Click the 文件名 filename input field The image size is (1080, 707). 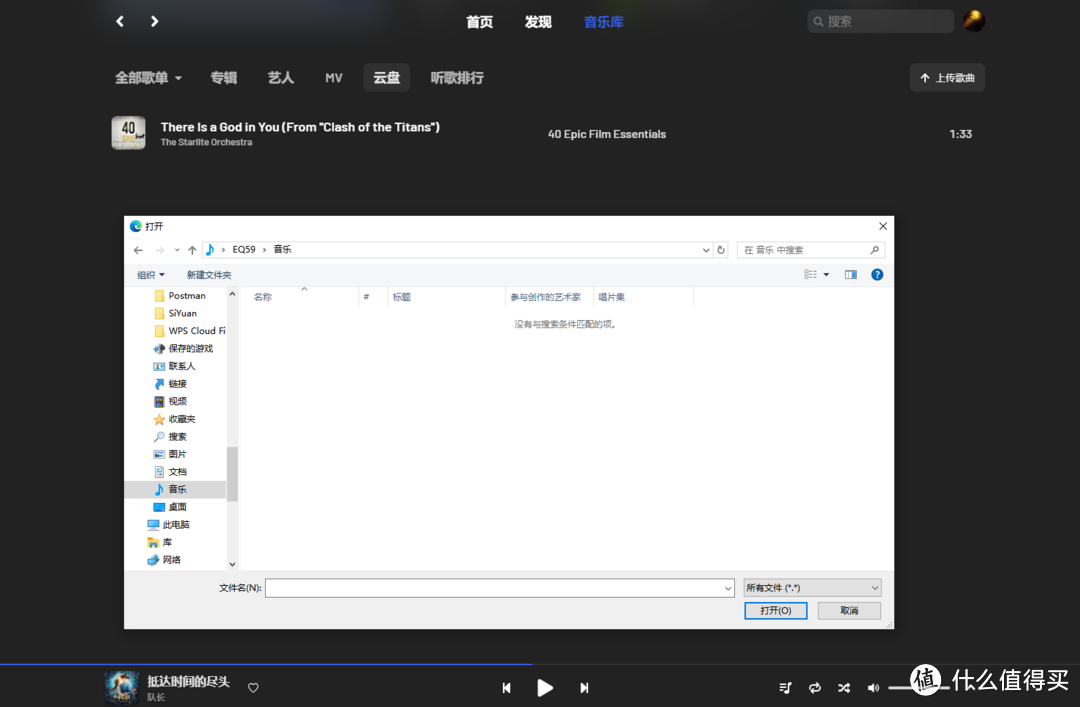[499, 588]
